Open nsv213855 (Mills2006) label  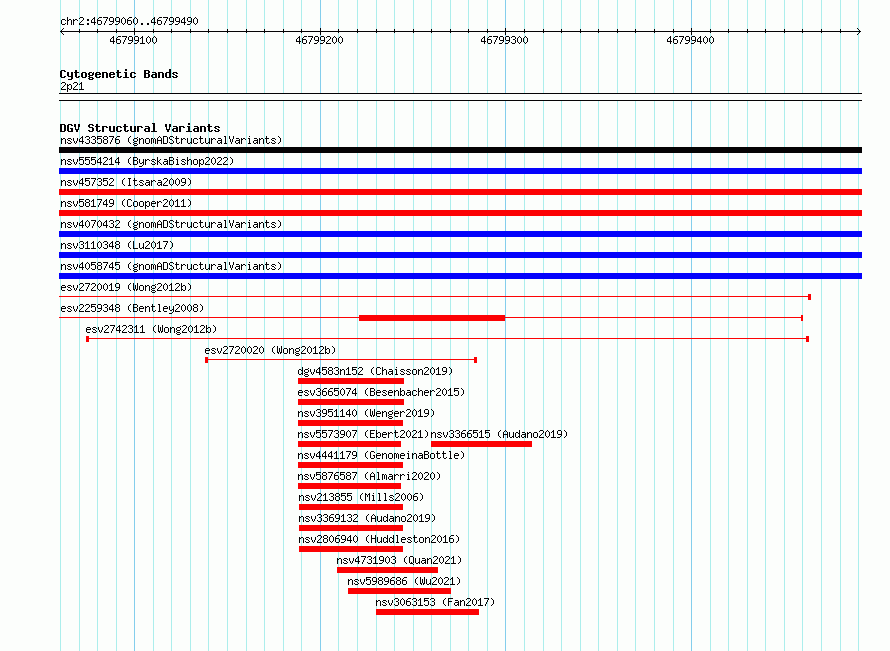[x=361, y=497]
